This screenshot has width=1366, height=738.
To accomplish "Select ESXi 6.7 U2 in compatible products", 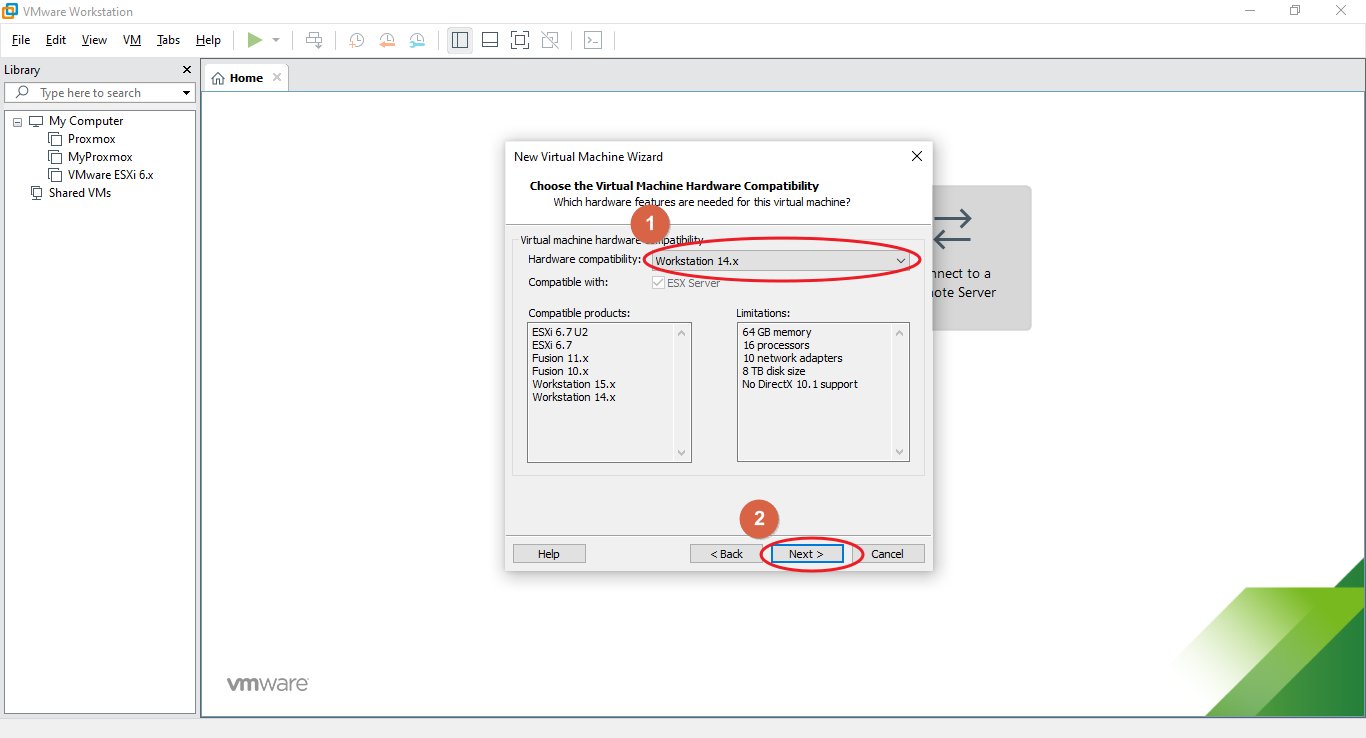I will pyautogui.click(x=560, y=332).
